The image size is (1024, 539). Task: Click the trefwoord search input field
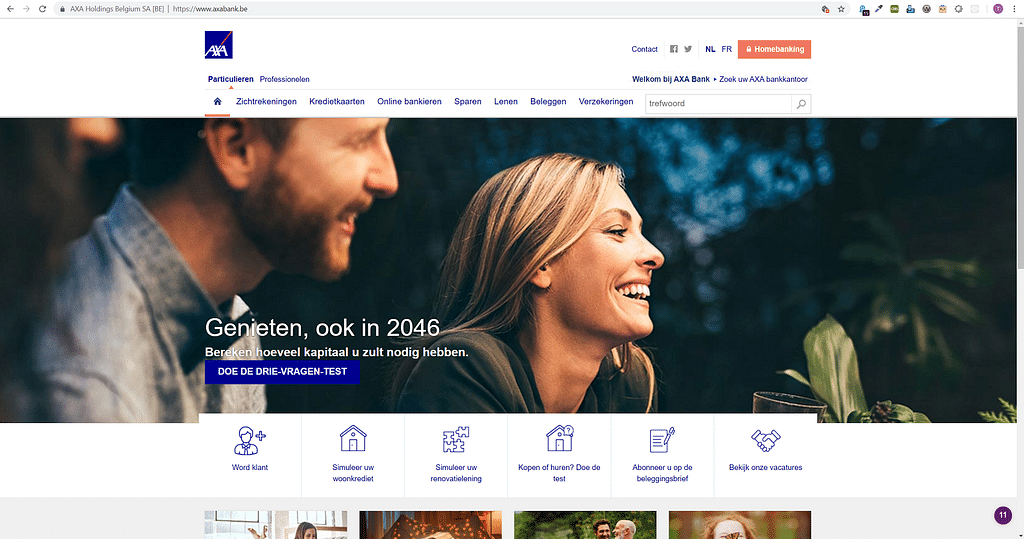pyautogui.click(x=718, y=103)
